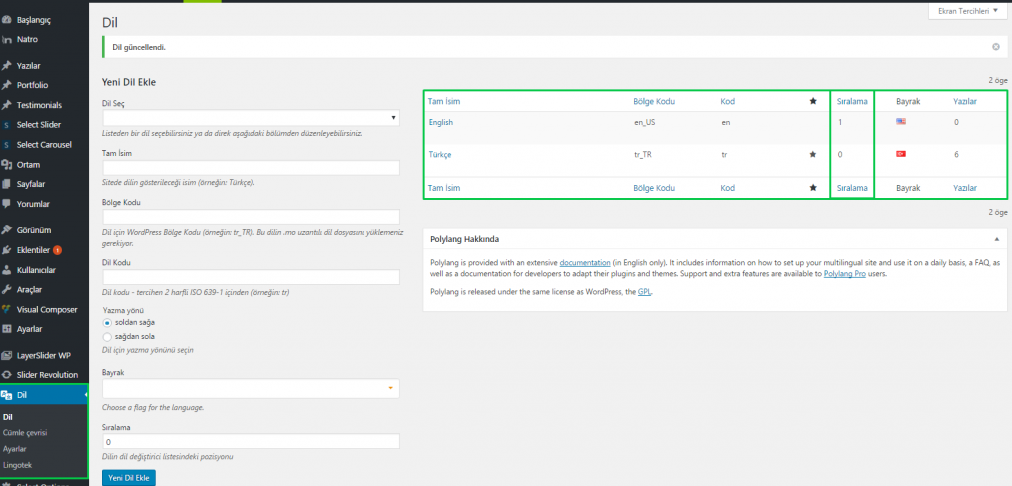
Task: Click Tam İsim in table footer
Action: point(444,188)
